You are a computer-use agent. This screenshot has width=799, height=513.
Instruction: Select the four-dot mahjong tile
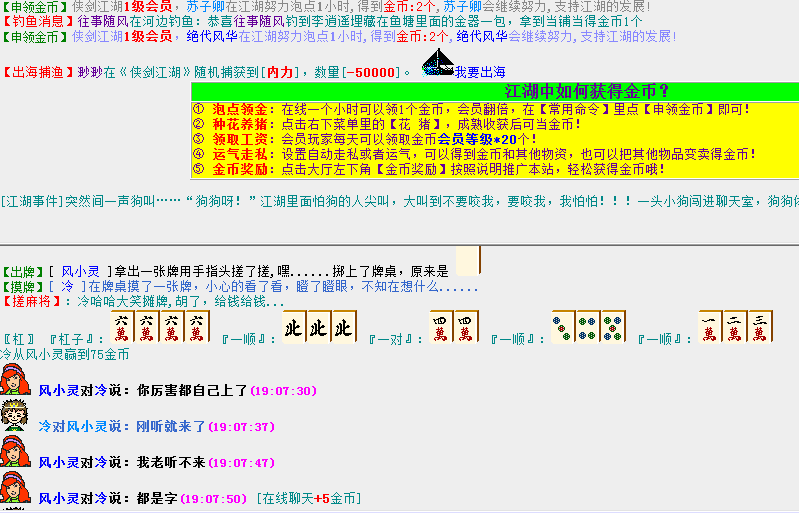[588, 326]
